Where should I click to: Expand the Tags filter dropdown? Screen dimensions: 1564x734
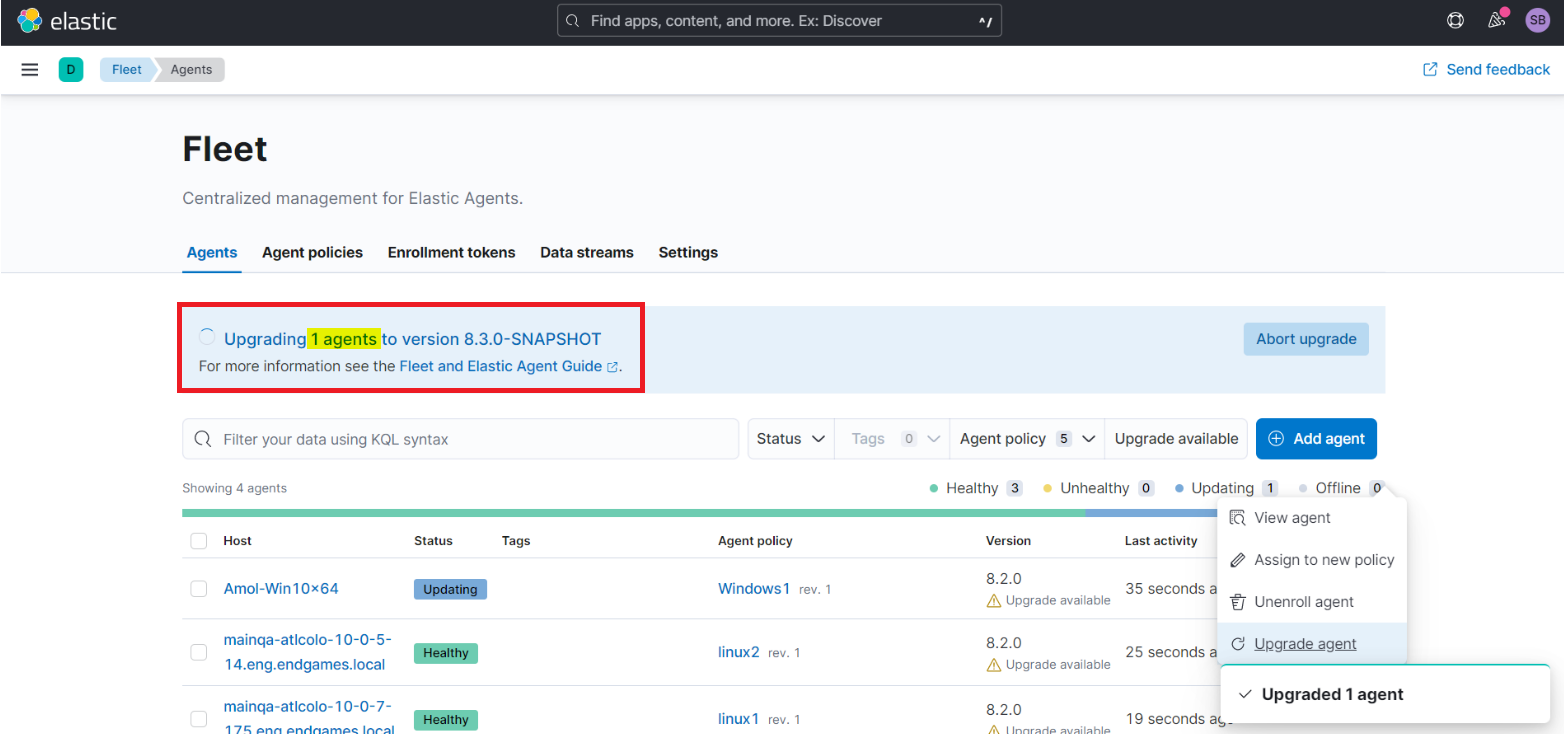pos(891,438)
